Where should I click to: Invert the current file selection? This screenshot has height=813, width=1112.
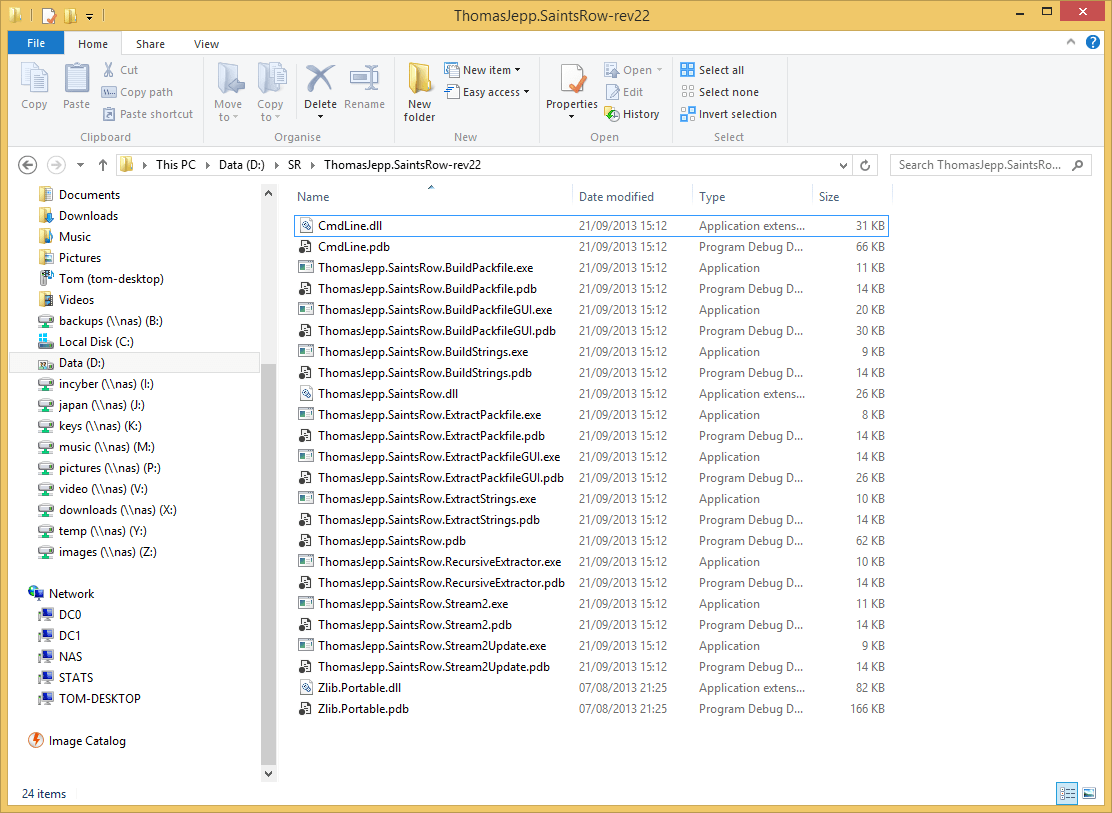[x=728, y=113]
